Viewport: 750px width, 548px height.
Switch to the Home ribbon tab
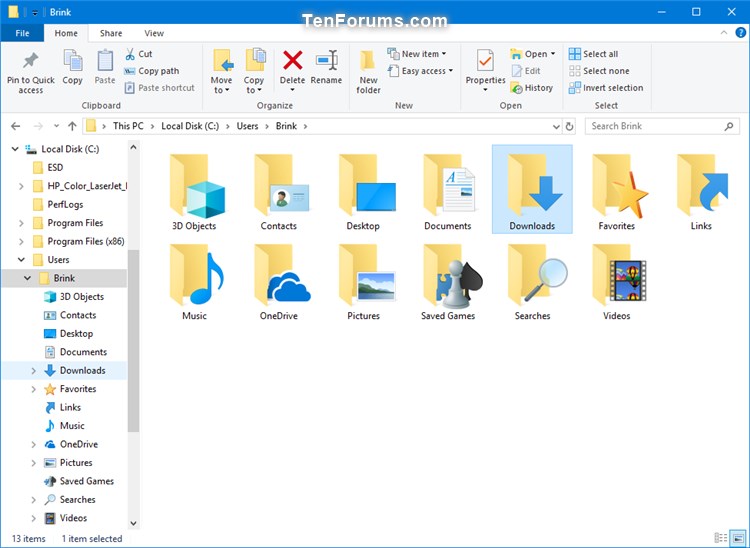point(66,33)
